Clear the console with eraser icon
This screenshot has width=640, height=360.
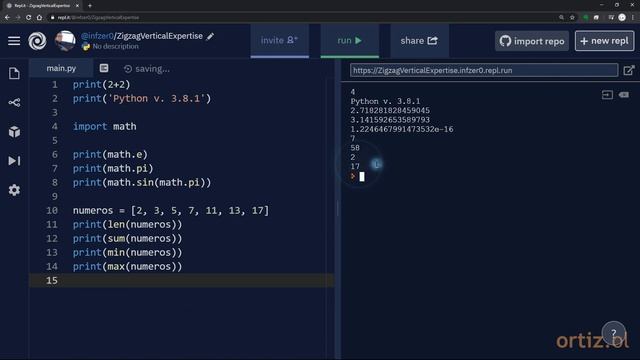pos(624,95)
